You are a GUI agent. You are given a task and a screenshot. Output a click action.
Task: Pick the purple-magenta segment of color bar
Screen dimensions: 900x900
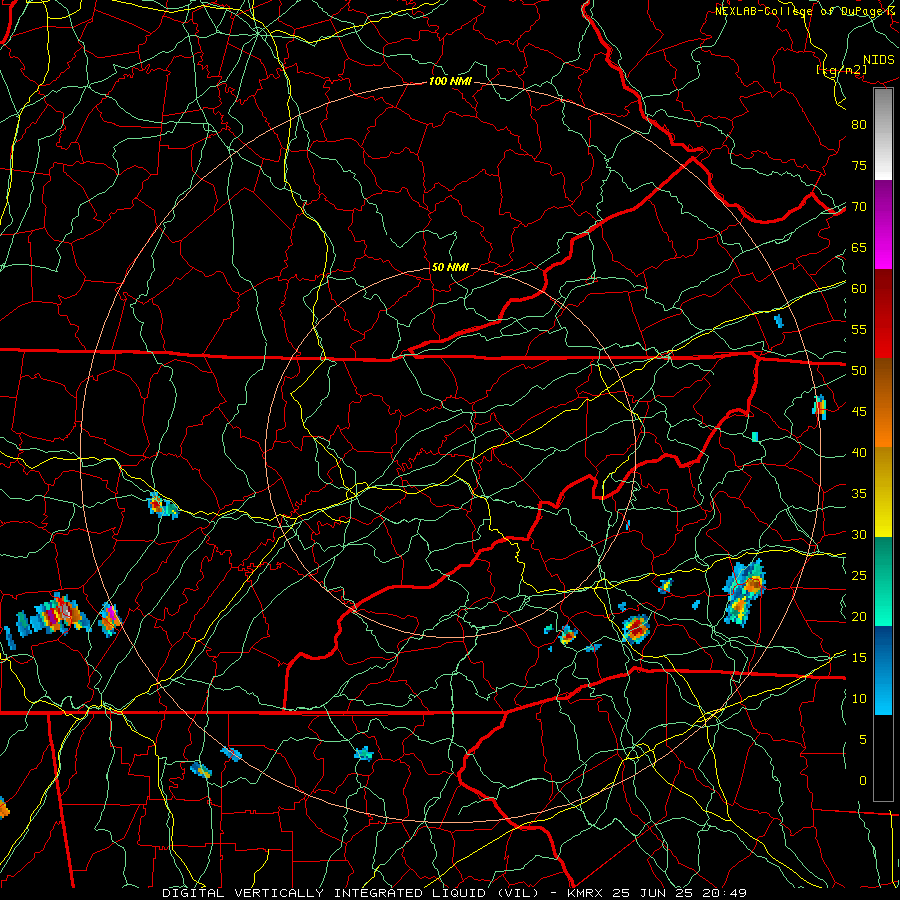pos(883,225)
